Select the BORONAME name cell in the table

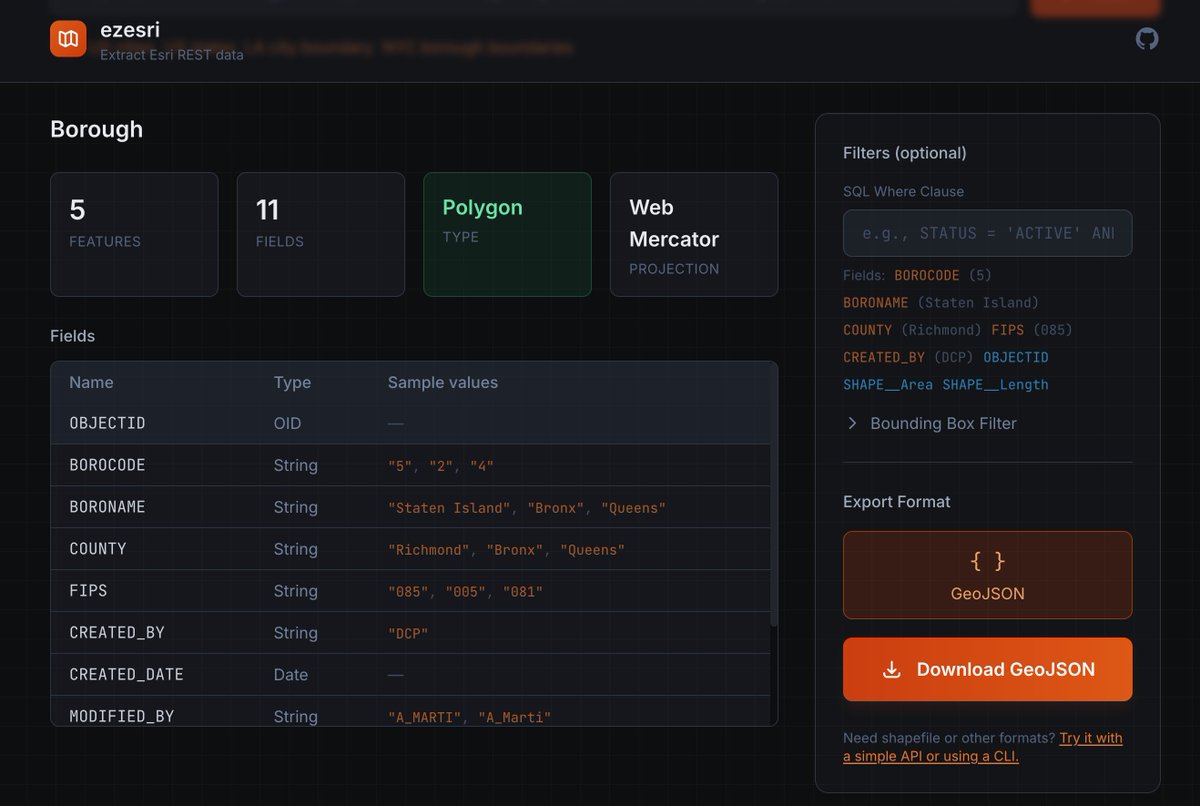pos(107,507)
